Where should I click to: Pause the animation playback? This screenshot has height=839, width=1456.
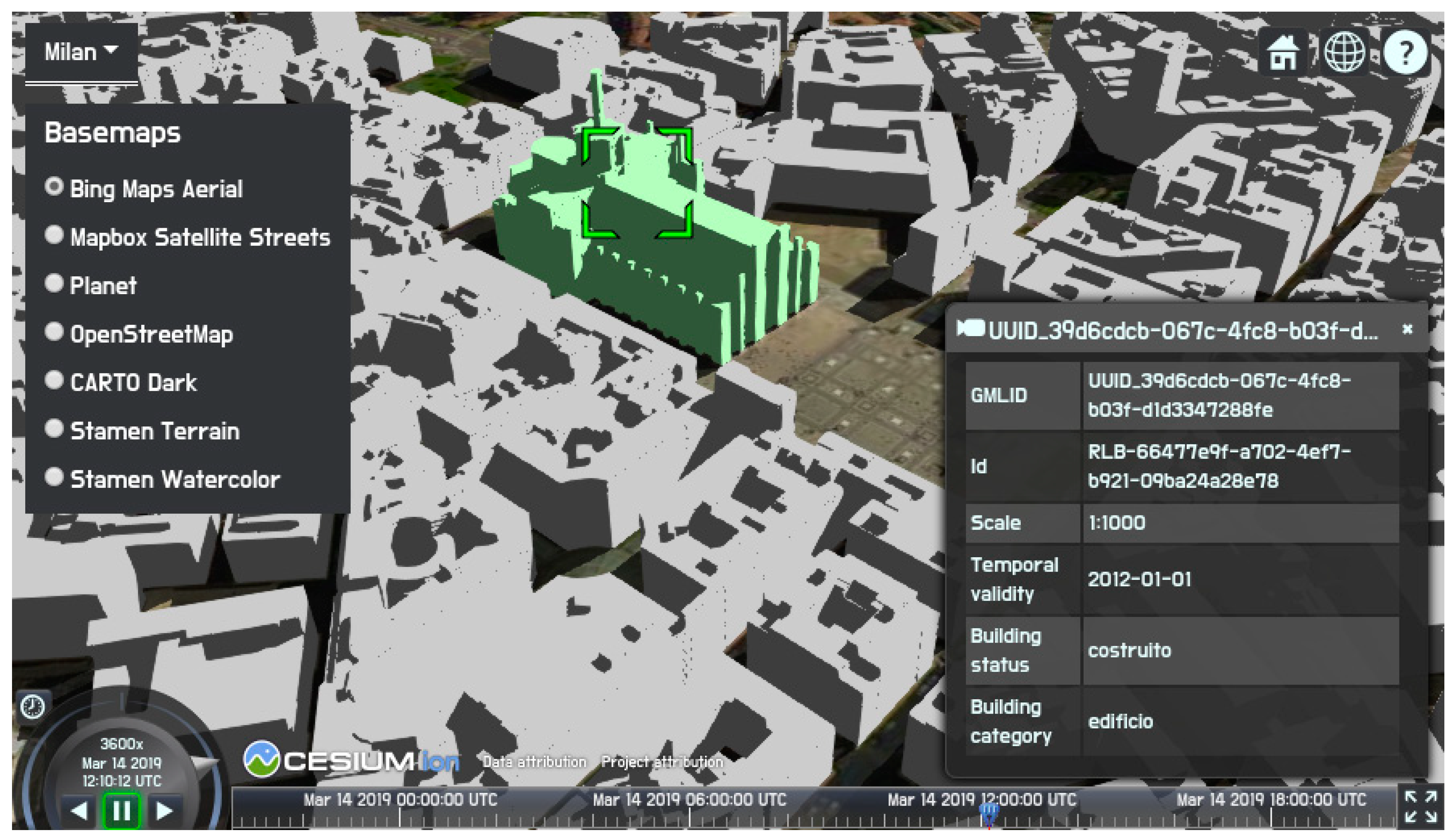(121, 811)
